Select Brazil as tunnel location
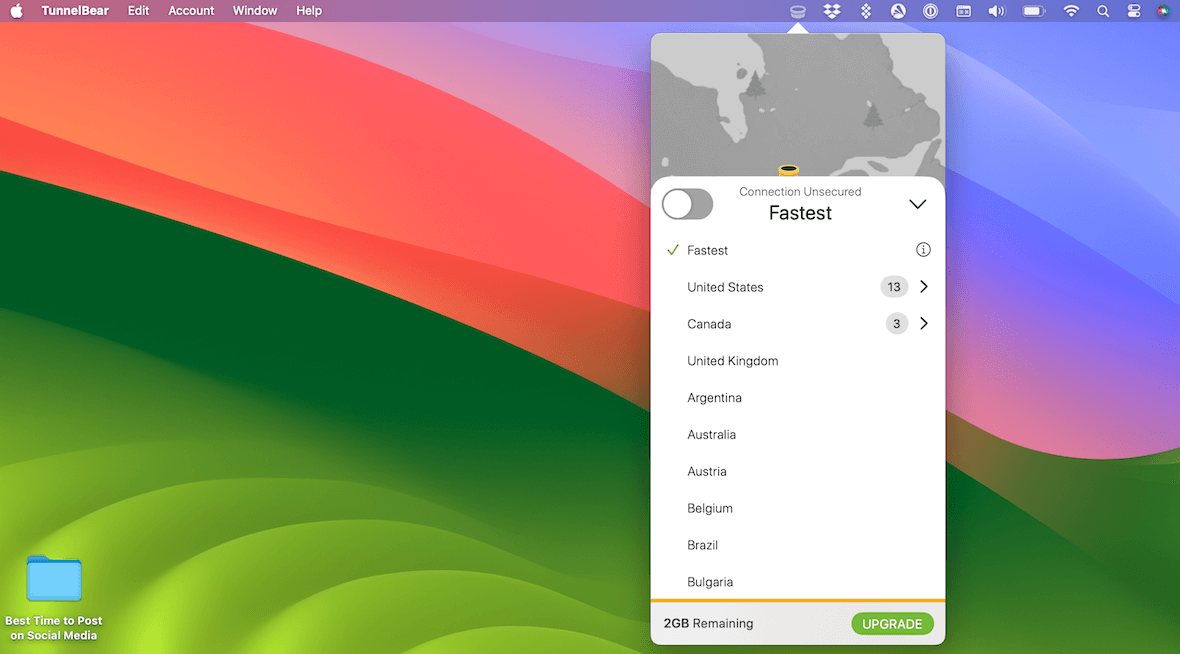The height and width of the screenshot is (654, 1180). (x=798, y=545)
